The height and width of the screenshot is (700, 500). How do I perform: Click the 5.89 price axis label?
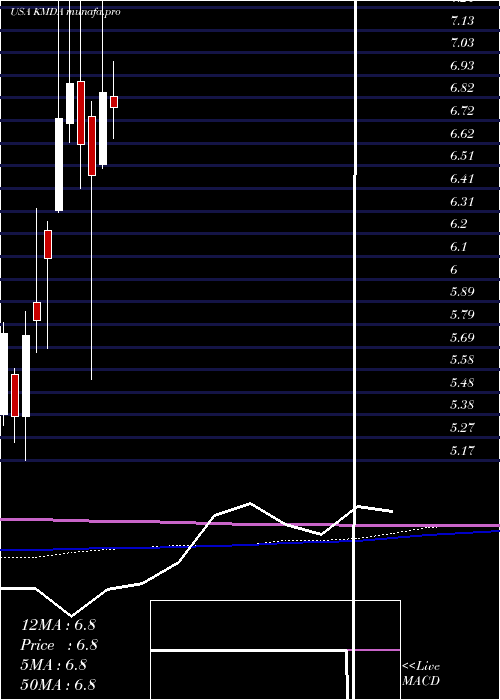click(462, 292)
